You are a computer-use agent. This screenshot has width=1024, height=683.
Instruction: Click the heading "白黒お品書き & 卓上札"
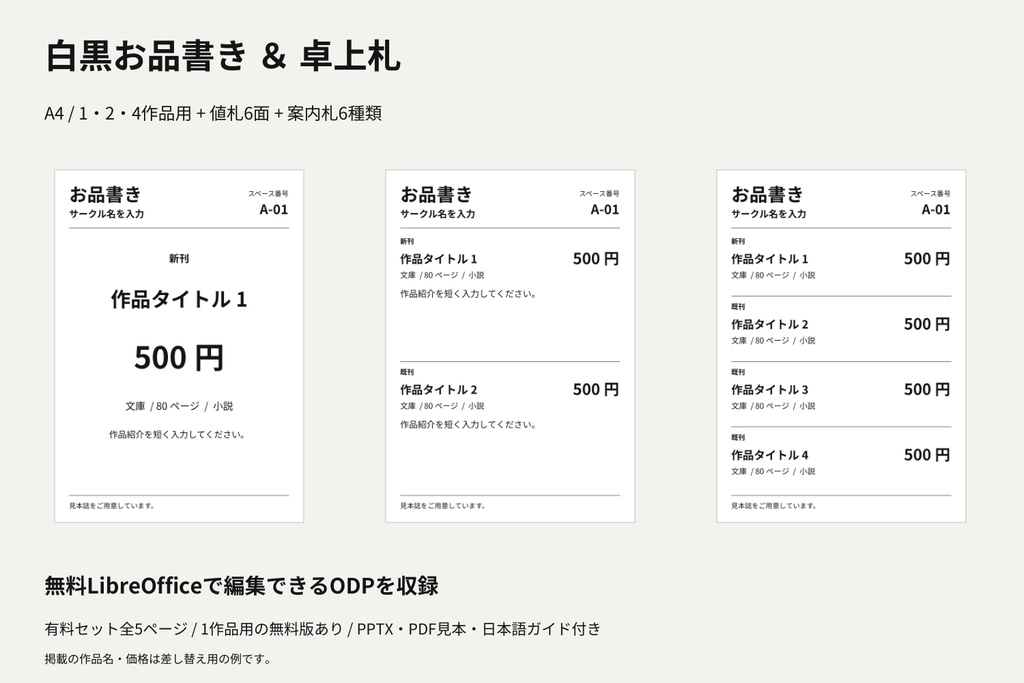click(x=223, y=56)
